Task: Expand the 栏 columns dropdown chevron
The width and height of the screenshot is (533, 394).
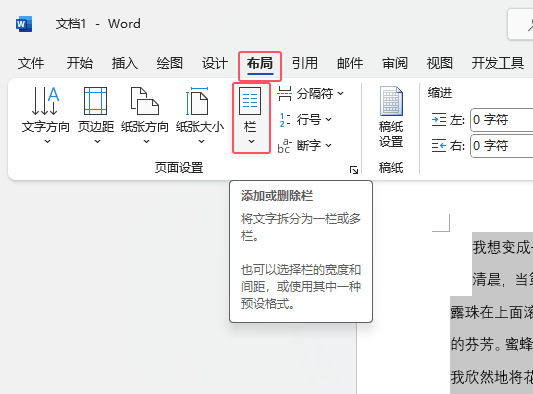Action: click(x=252, y=141)
